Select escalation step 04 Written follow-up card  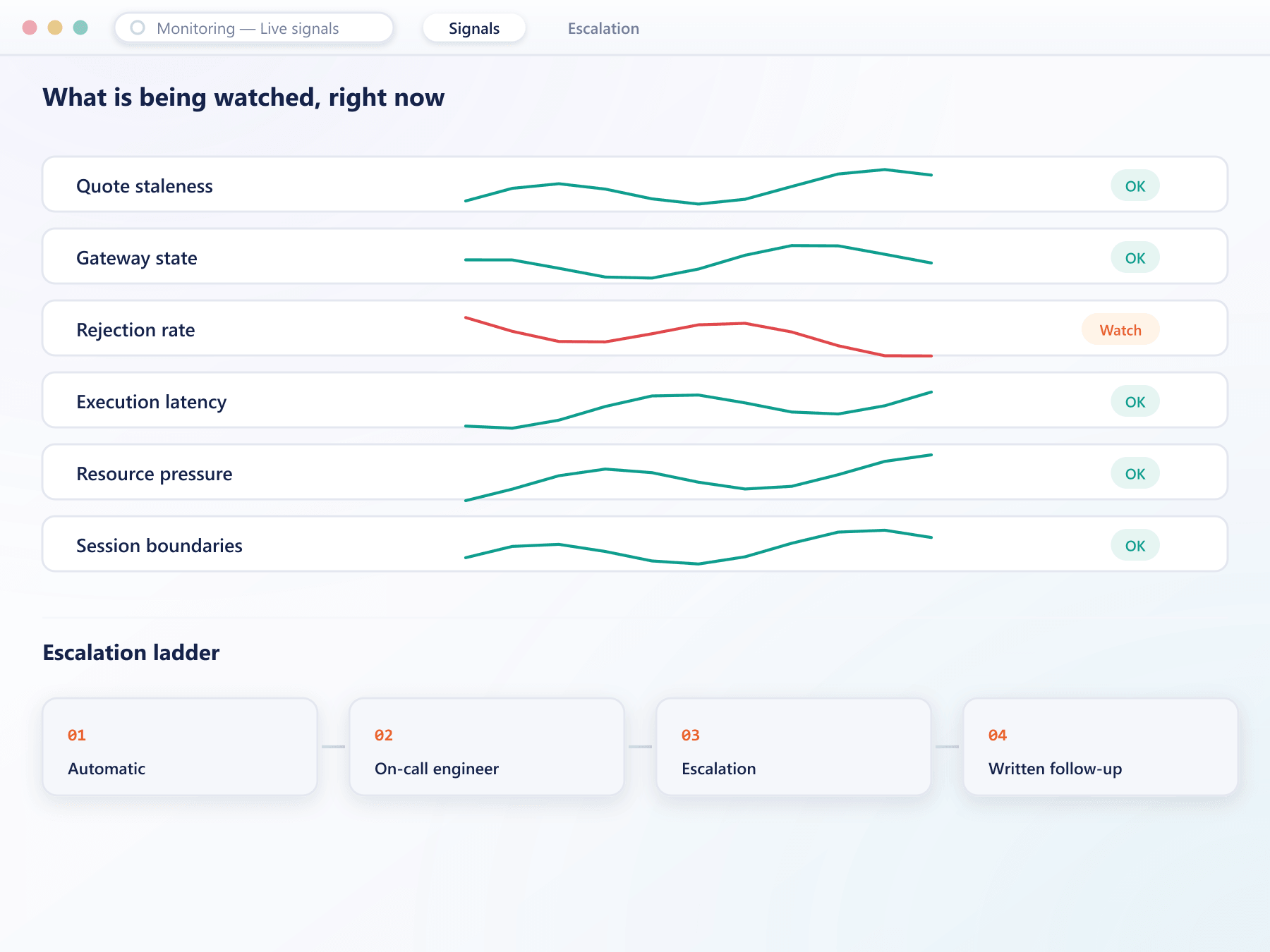(1101, 747)
